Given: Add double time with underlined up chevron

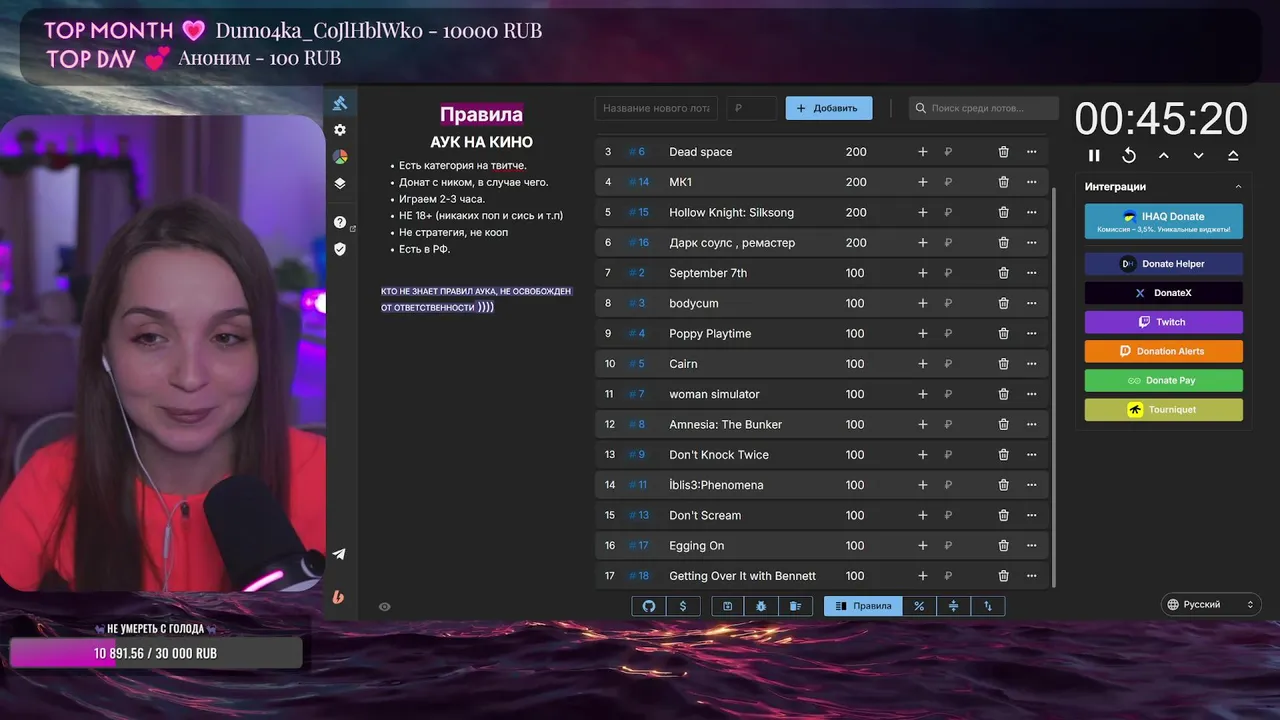Looking at the screenshot, I should (1233, 155).
